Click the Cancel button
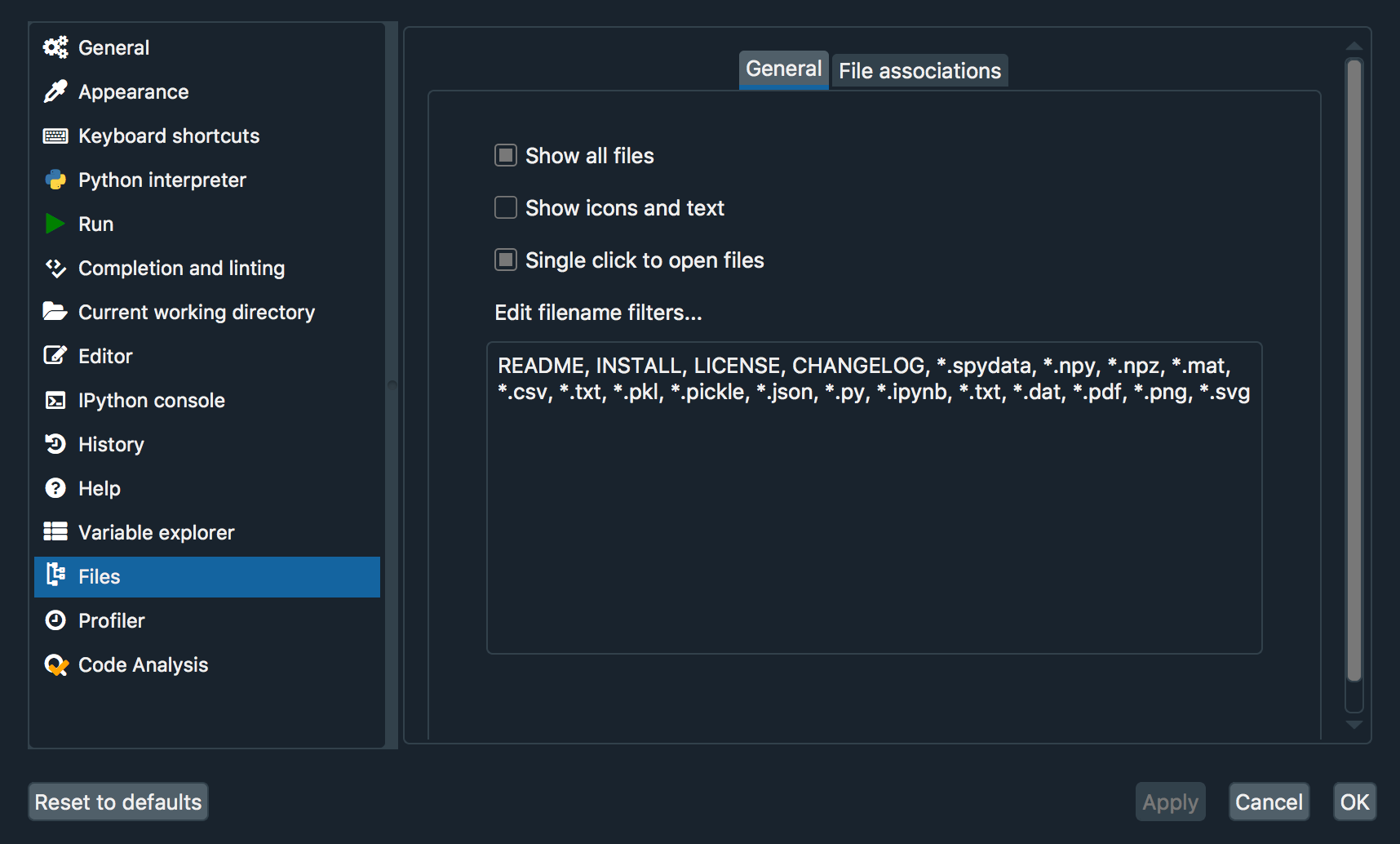Screen dimensions: 1400x844 tap(1269, 802)
